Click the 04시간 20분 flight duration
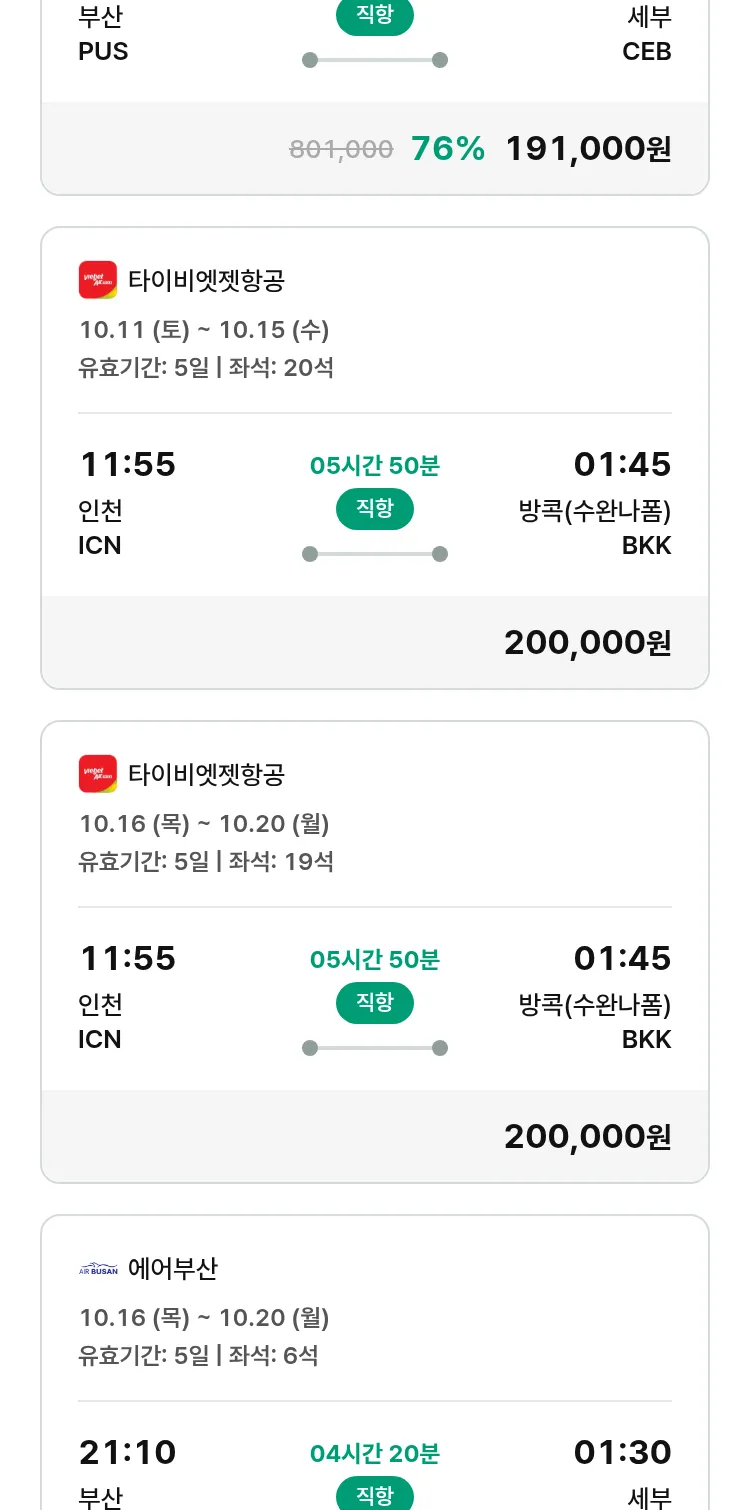 tap(375, 1453)
